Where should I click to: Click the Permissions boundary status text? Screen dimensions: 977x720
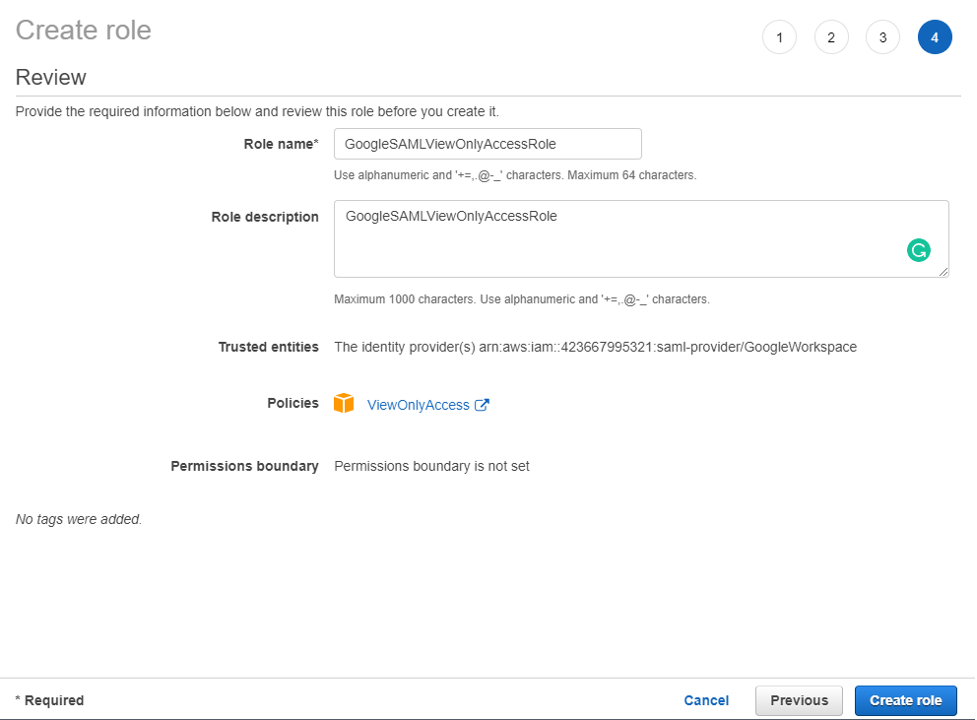pyautogui.click(x=431, y=465)
